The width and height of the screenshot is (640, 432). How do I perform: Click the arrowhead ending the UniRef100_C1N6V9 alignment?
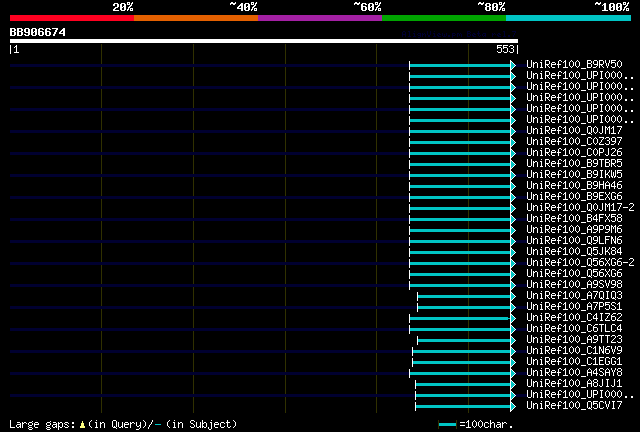(513, 352)
